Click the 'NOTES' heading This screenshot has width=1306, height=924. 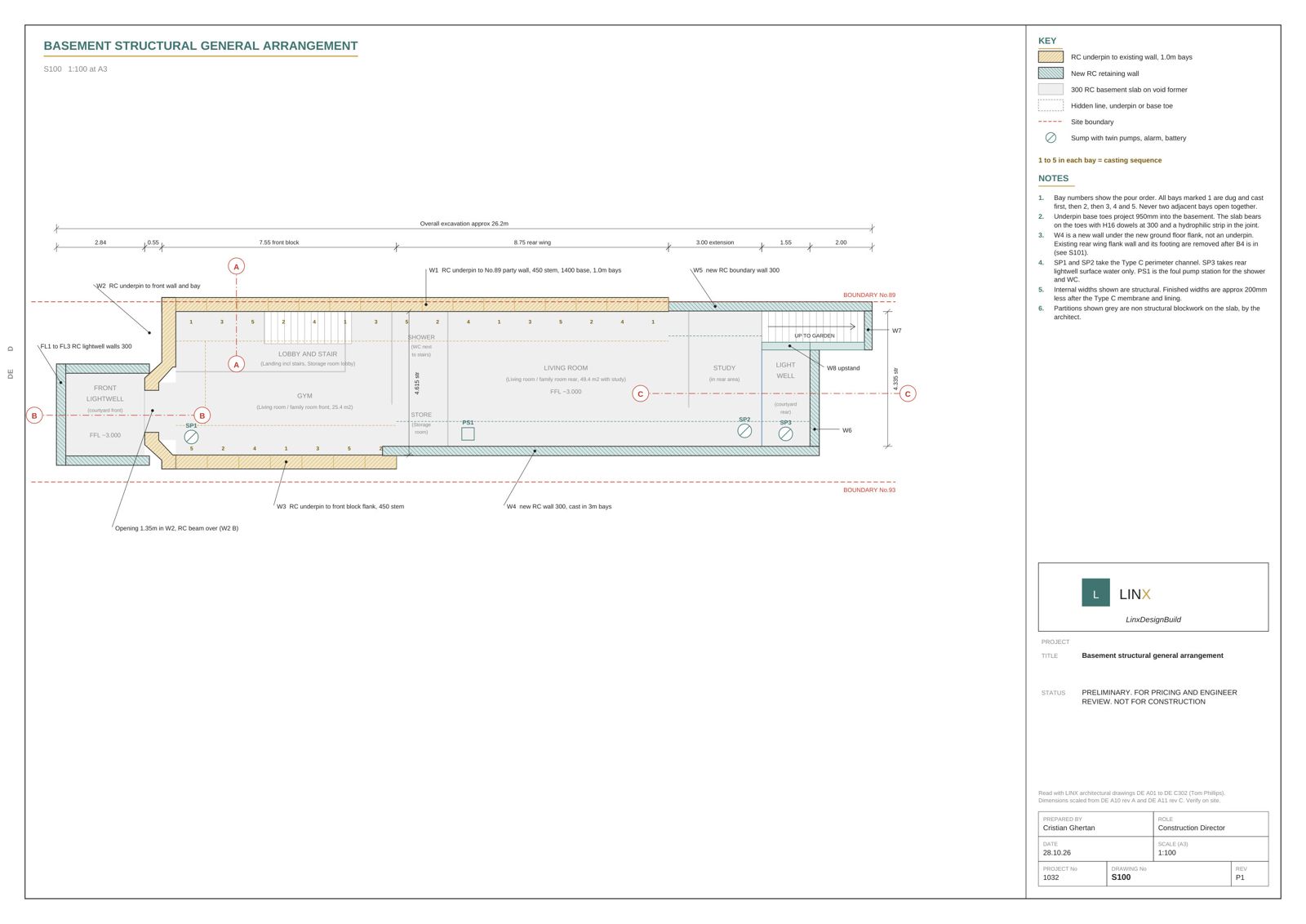pos(1053,178)
